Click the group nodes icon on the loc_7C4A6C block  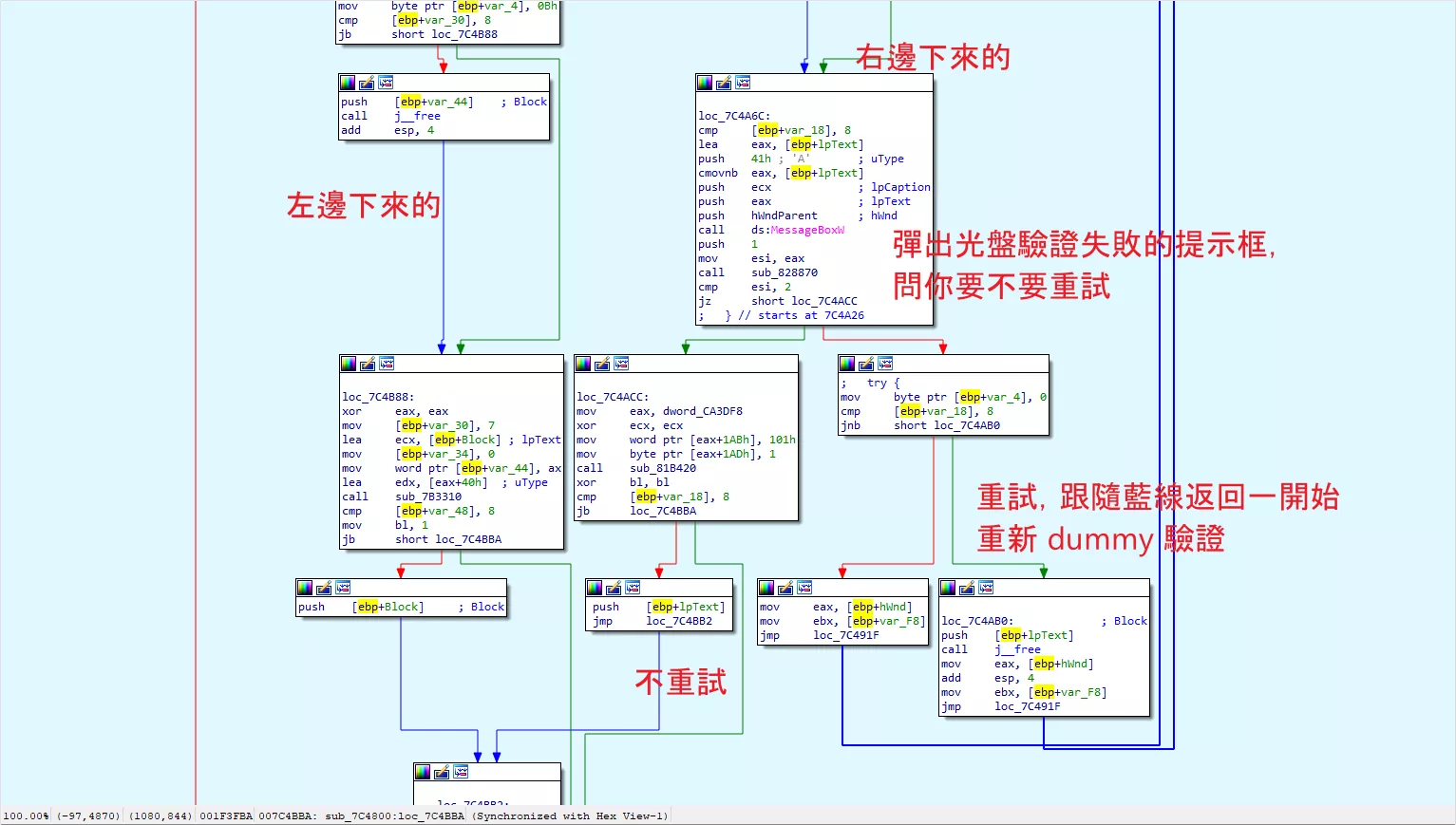[x=743, y=83]
